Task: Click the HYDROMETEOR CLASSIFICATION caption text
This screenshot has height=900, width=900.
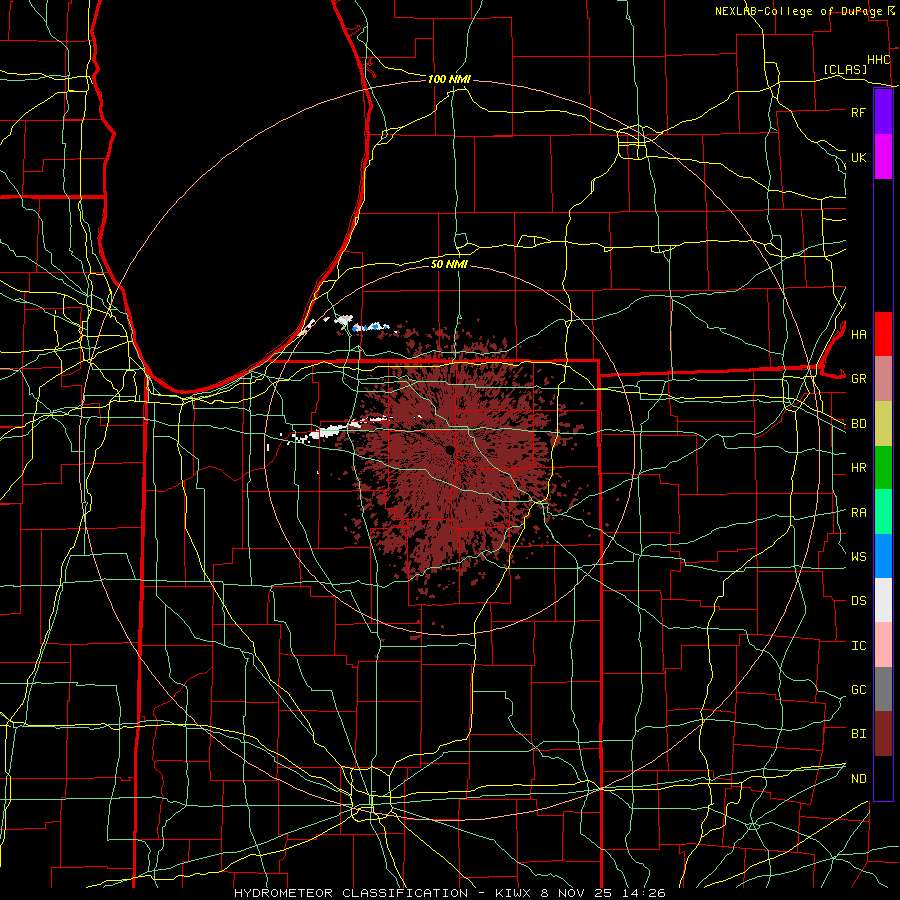Action: click(x=351, y=893)
